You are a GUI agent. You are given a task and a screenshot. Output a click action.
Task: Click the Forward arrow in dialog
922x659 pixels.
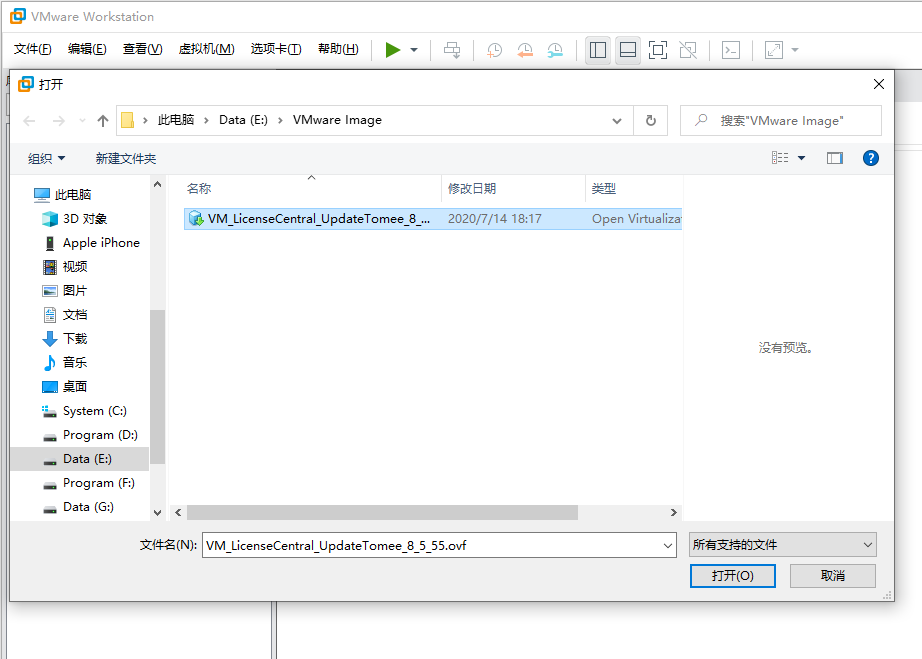[59, 121]
